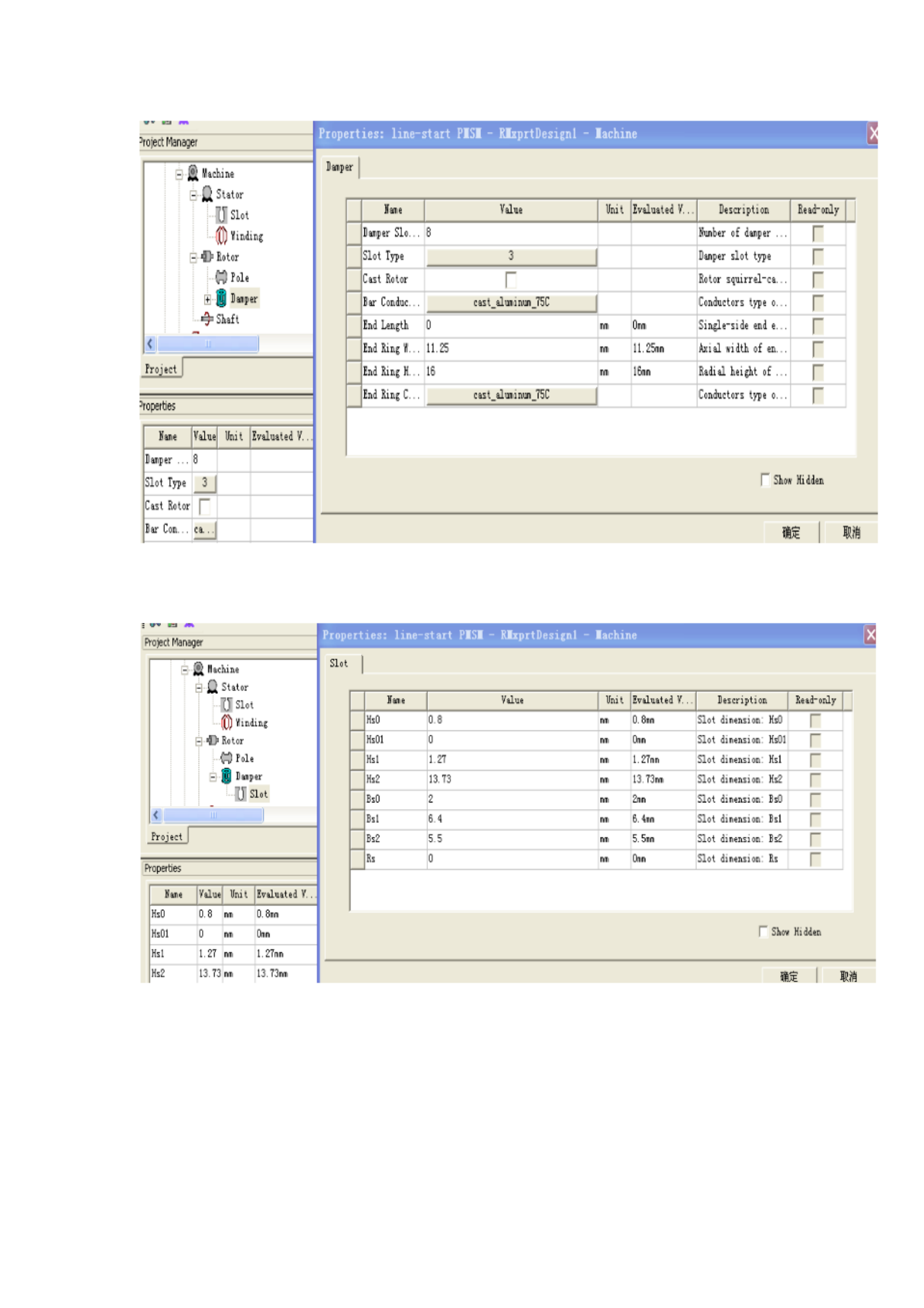Enable the Cast Rotor value checkbox in dialog
Image resolution: width=924 pixels, height=1308 pixels.
511,280
